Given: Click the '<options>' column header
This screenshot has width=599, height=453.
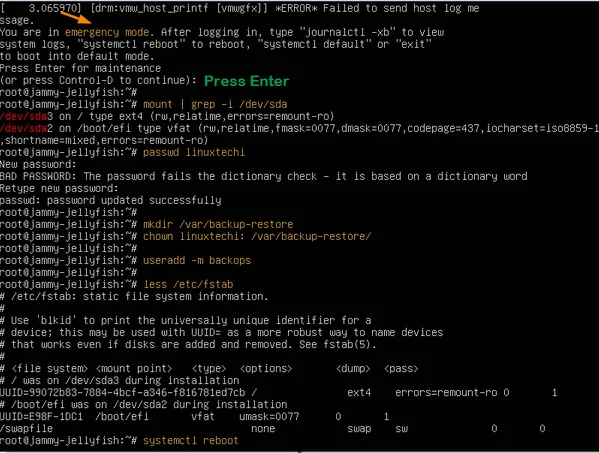Looking at the screenshot, I should [x=266, y=369].
